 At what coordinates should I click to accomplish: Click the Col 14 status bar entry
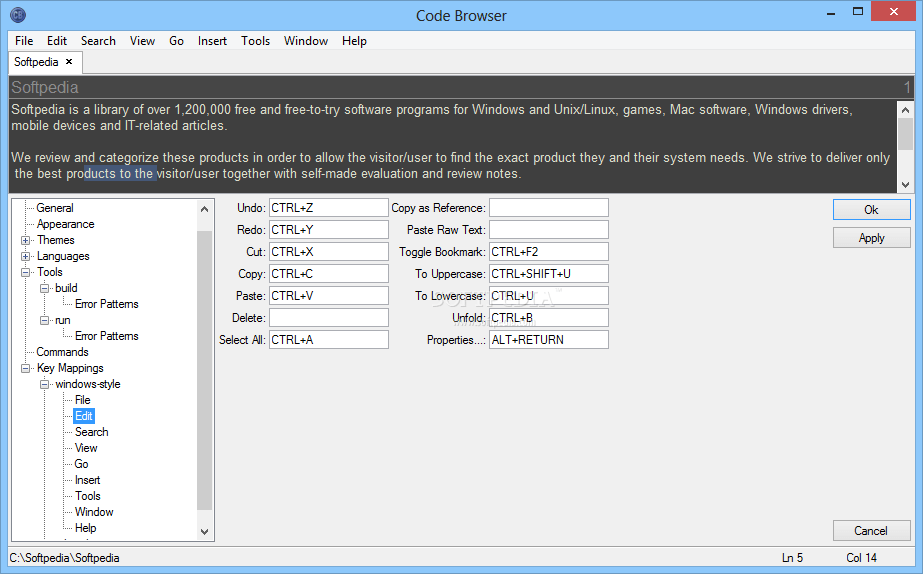pos(861,558)
